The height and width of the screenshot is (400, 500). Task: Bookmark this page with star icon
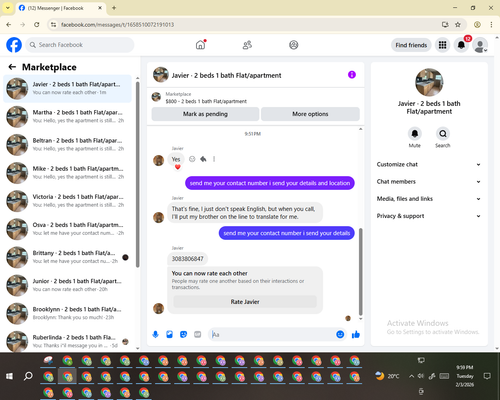pyautogui.click(x=458, y=25)
